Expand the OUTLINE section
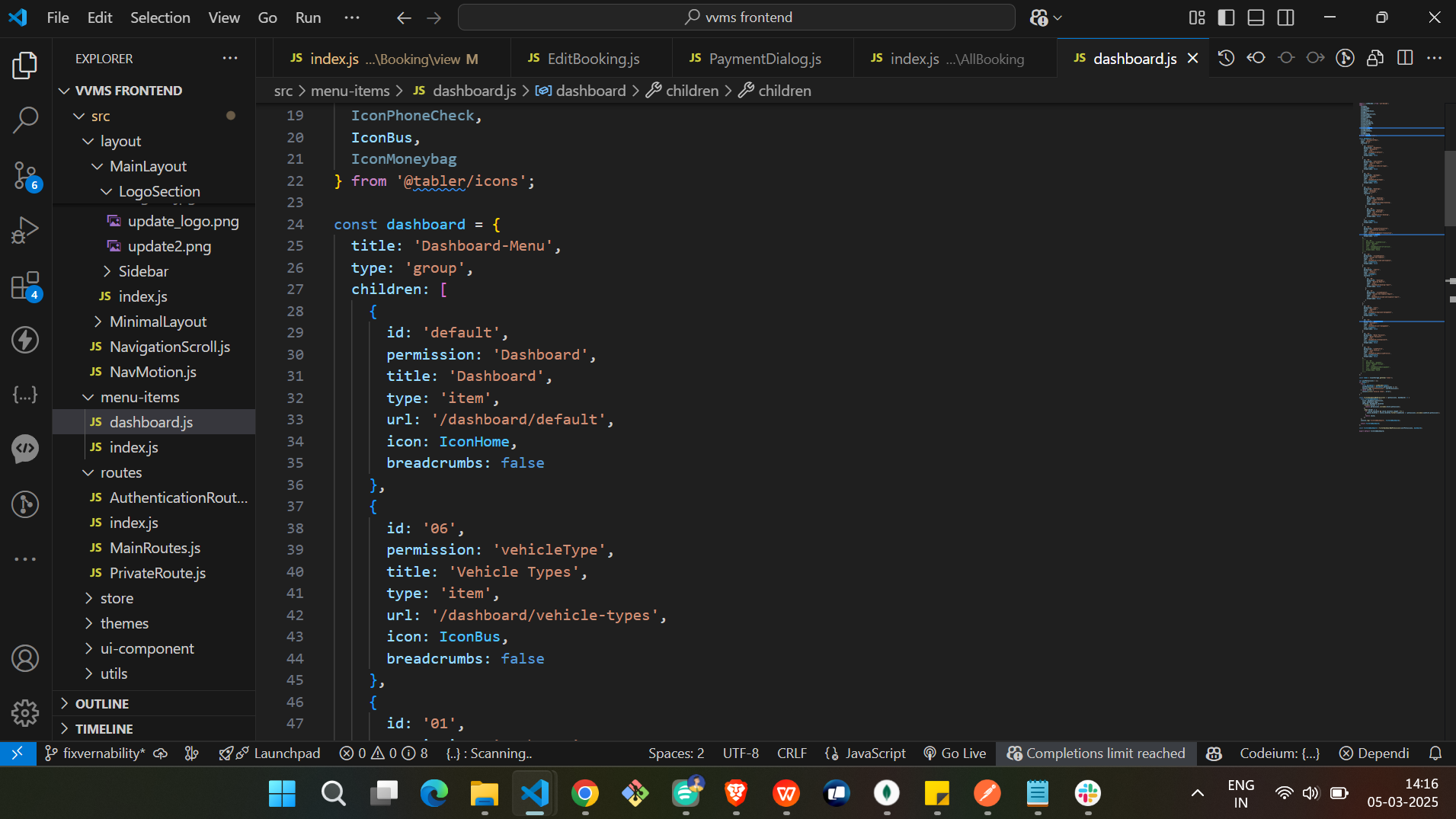The height and width of the screenshot is (819, 1456). coord(102,703)
